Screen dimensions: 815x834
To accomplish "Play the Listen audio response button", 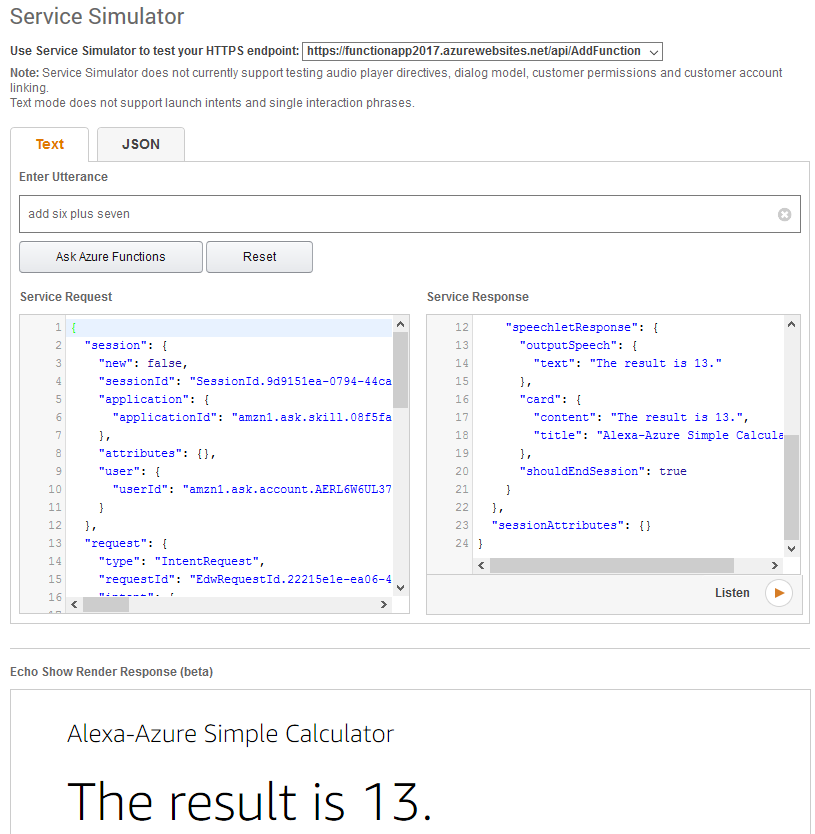I will pyautogui.click(x=779, y=593).
